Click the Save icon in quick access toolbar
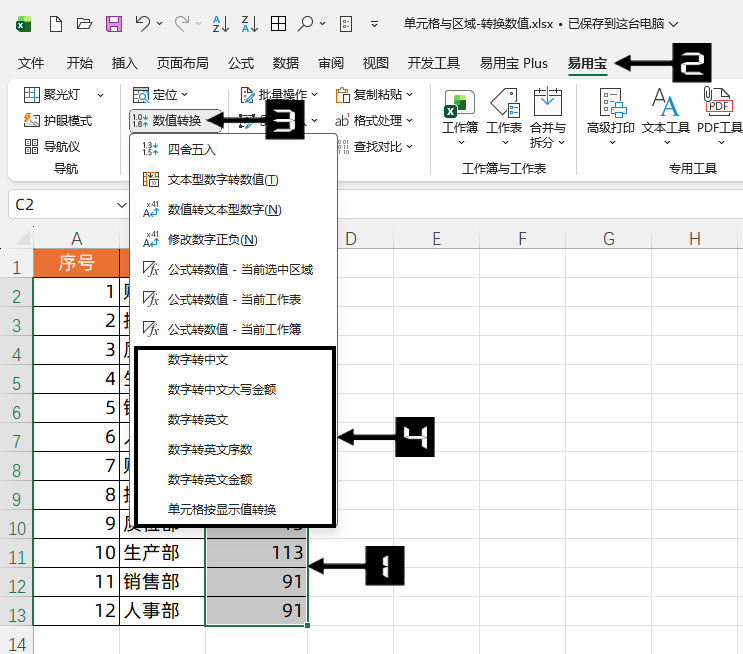The width and height of the screenshot is (743, 654). click(x=113, y=23)
